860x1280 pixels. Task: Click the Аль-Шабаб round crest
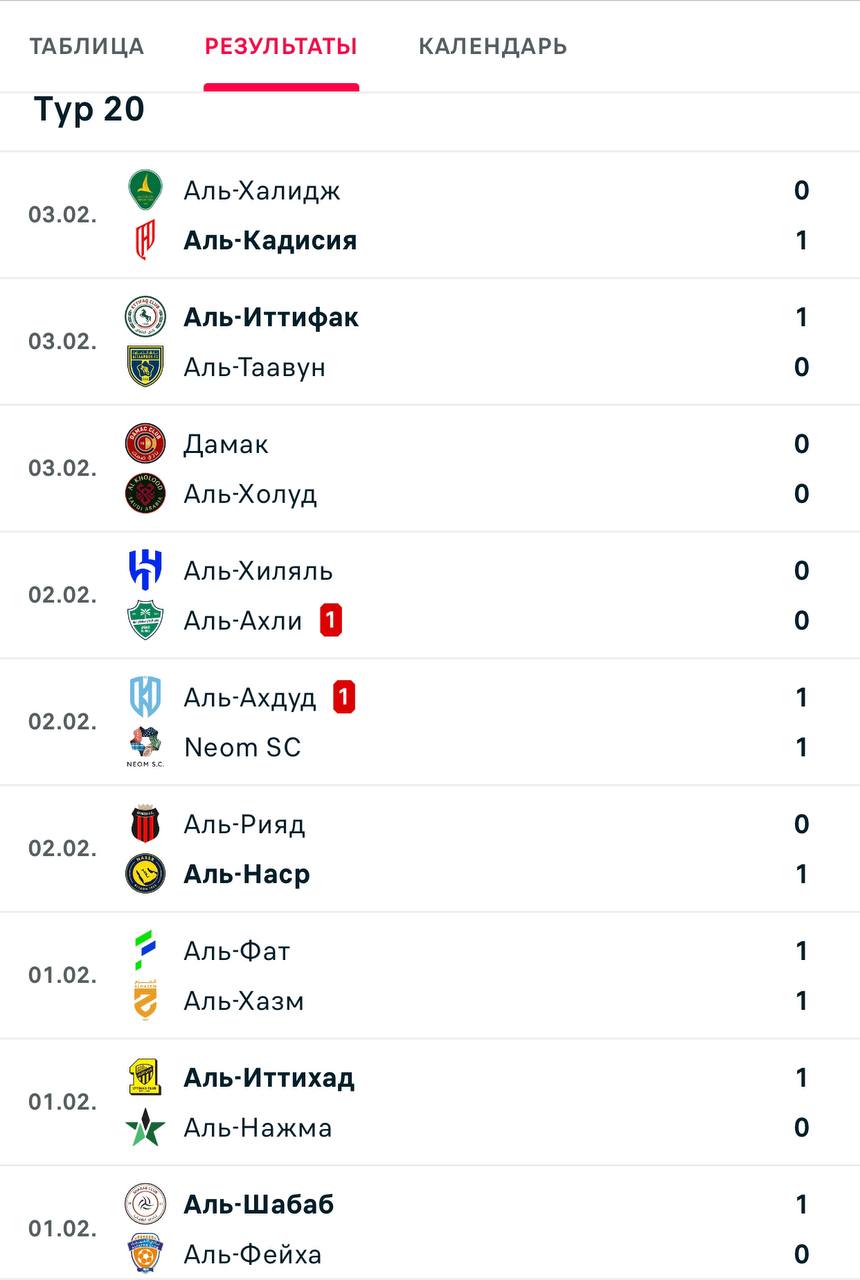(145, 1204)
